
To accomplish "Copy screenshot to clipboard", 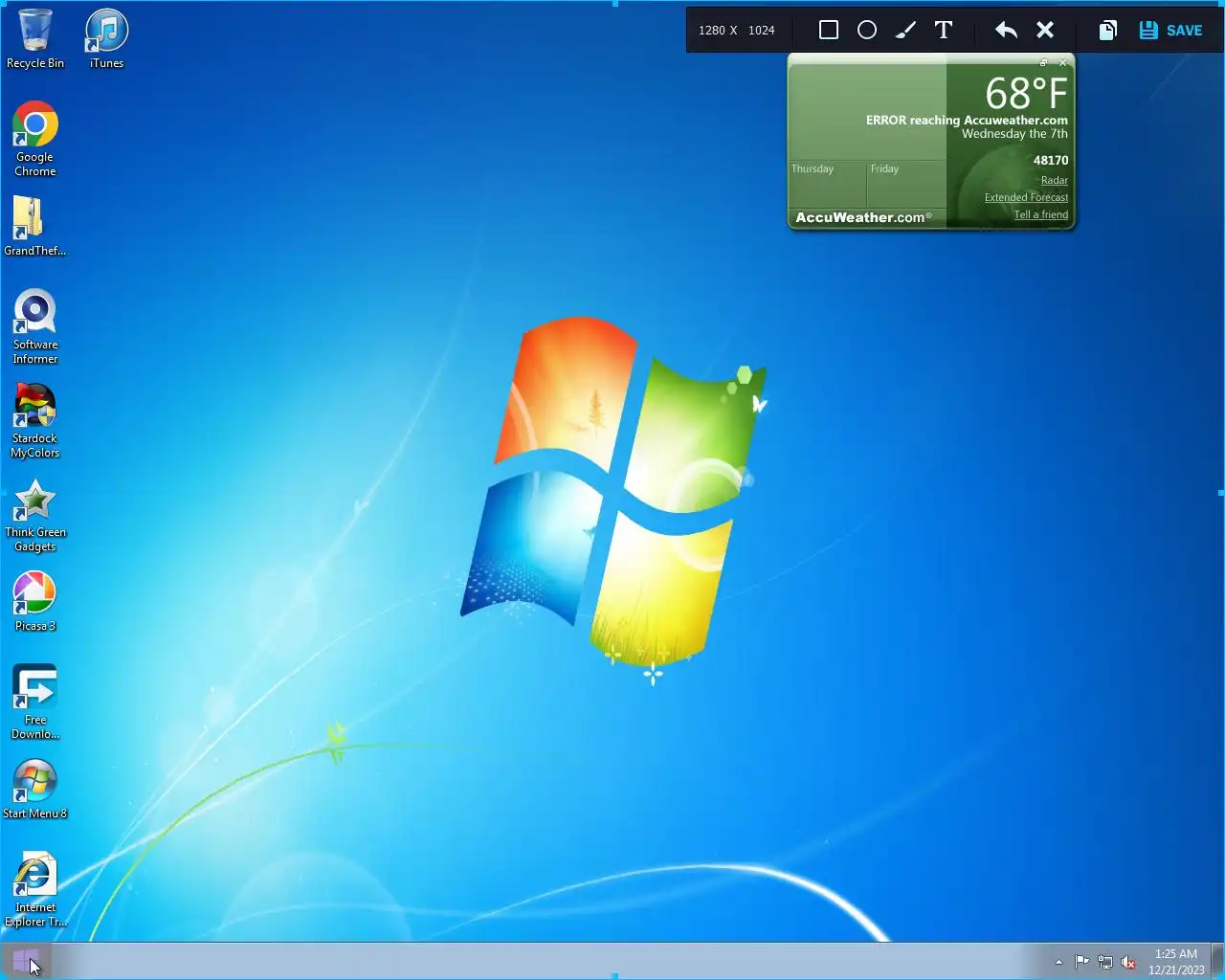I will 1107,31.
